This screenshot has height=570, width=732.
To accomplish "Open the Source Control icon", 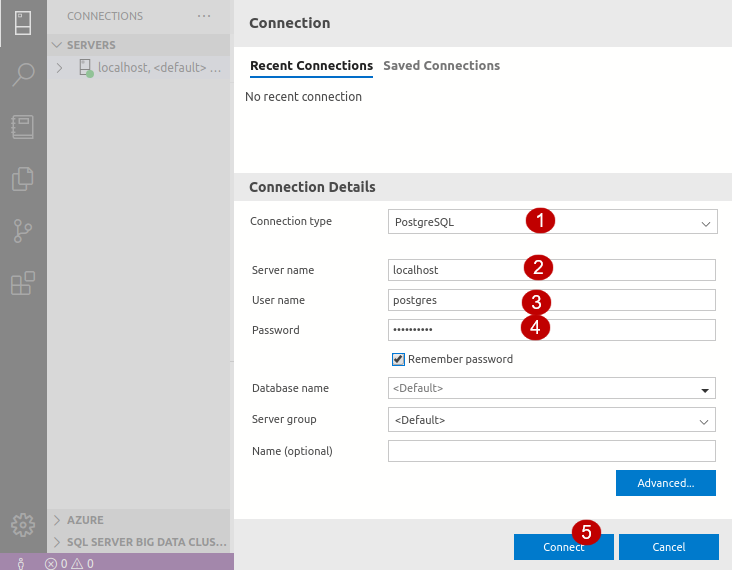I will (23, 231).
